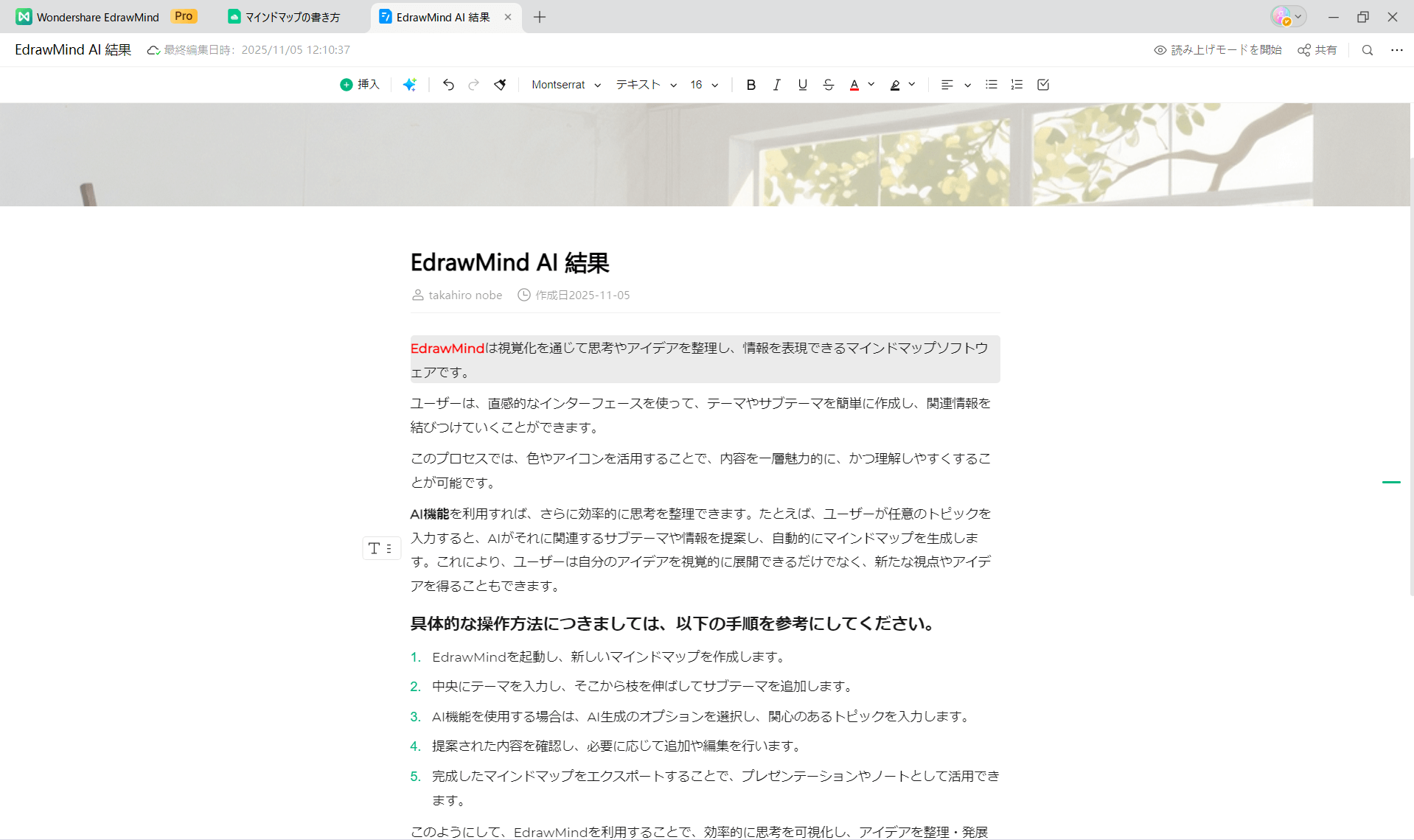Open the more options ellipsis menu
The height and width of the screenshot is (840, 1414).
[x=1397, y=49]
